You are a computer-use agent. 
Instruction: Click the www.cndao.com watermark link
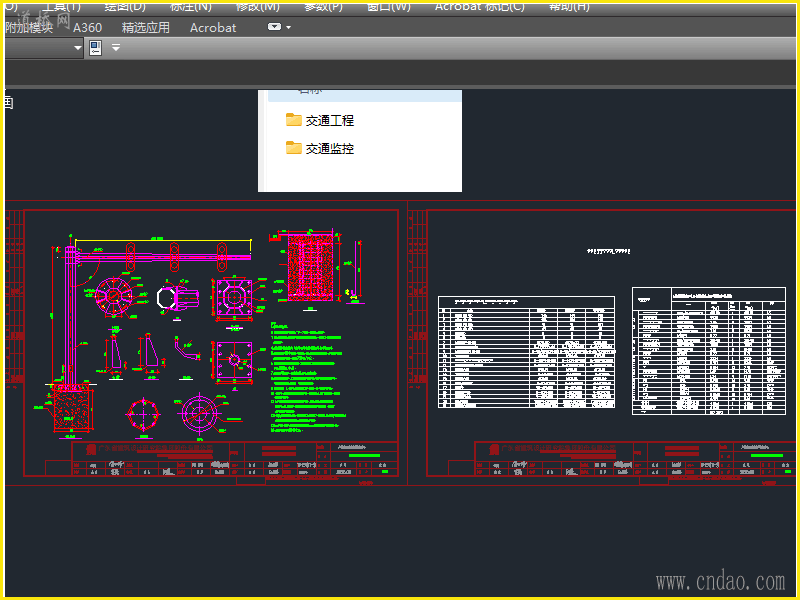[720, 581]
